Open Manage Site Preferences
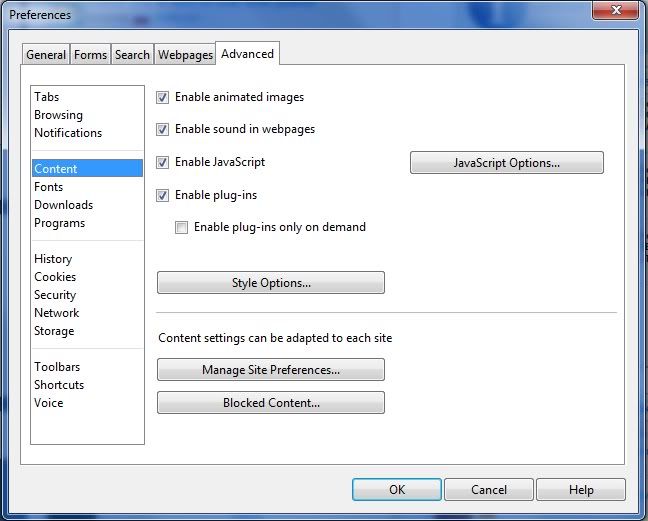The width and height of the screenshot is (648, 521). (271, 370)
